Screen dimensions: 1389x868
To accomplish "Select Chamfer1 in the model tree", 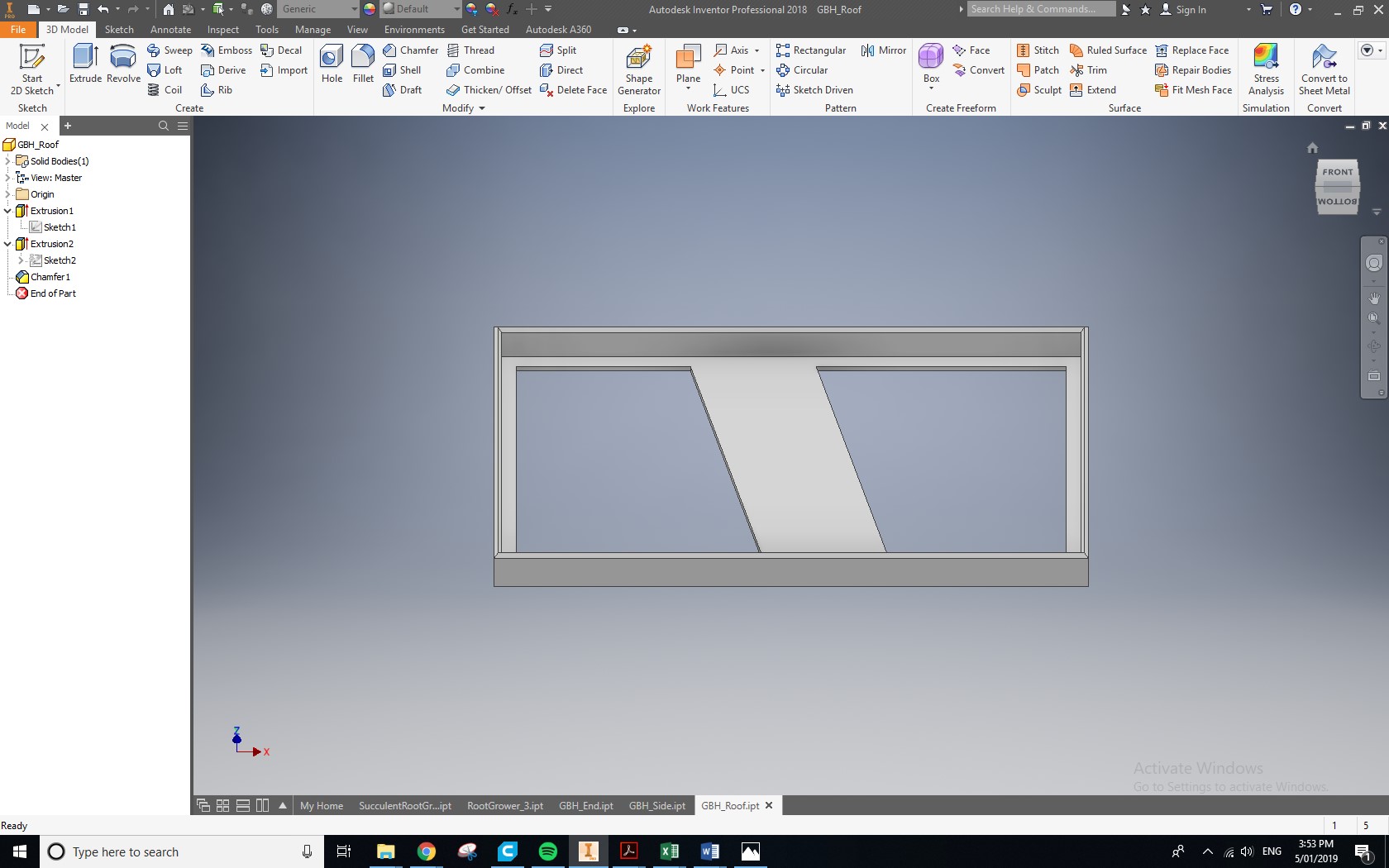I will point(44,277).
